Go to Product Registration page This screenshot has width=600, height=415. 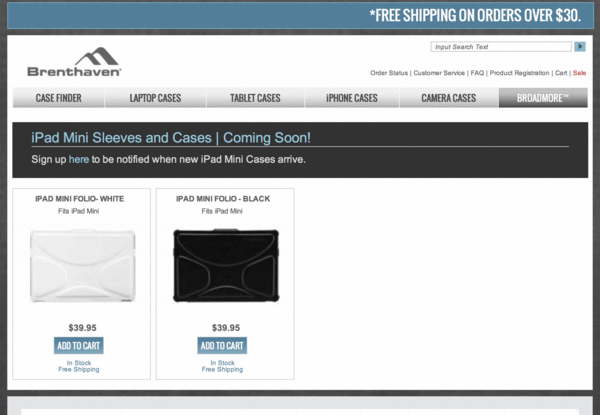[x=519, y=73]
